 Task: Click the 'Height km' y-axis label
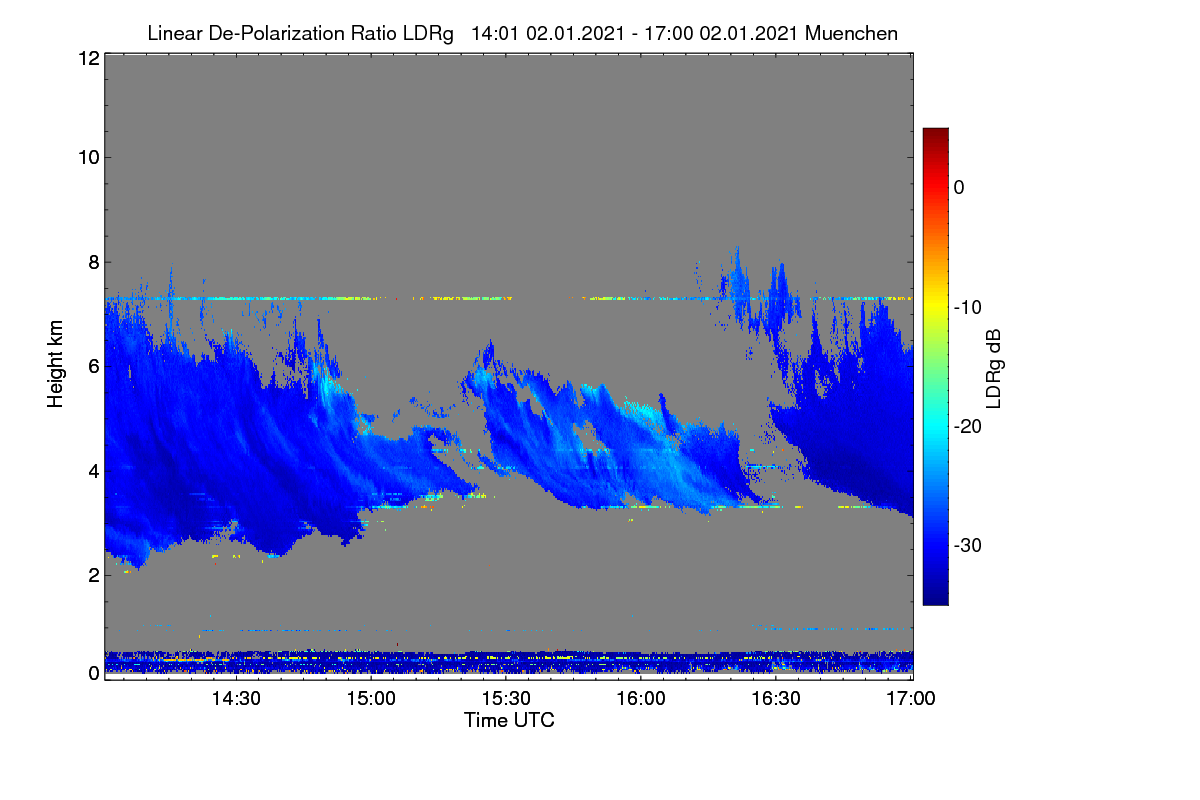coord(57,364)
